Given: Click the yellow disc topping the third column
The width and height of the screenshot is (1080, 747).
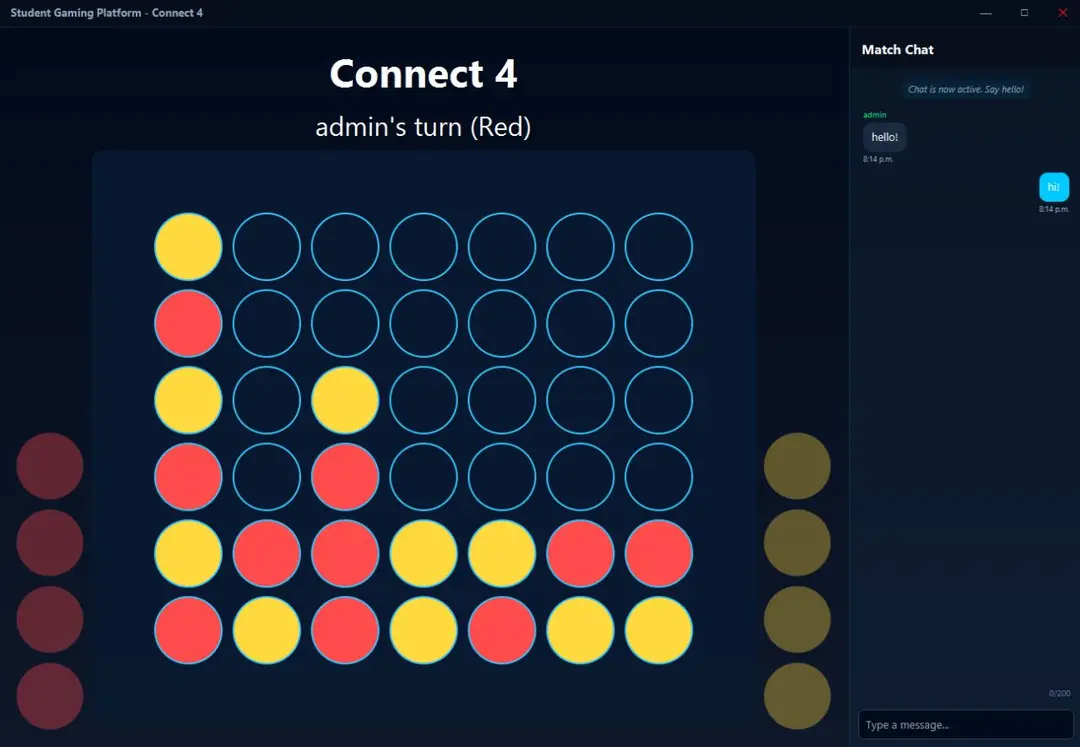Looking at the screenshot, I should click(345, 400).
